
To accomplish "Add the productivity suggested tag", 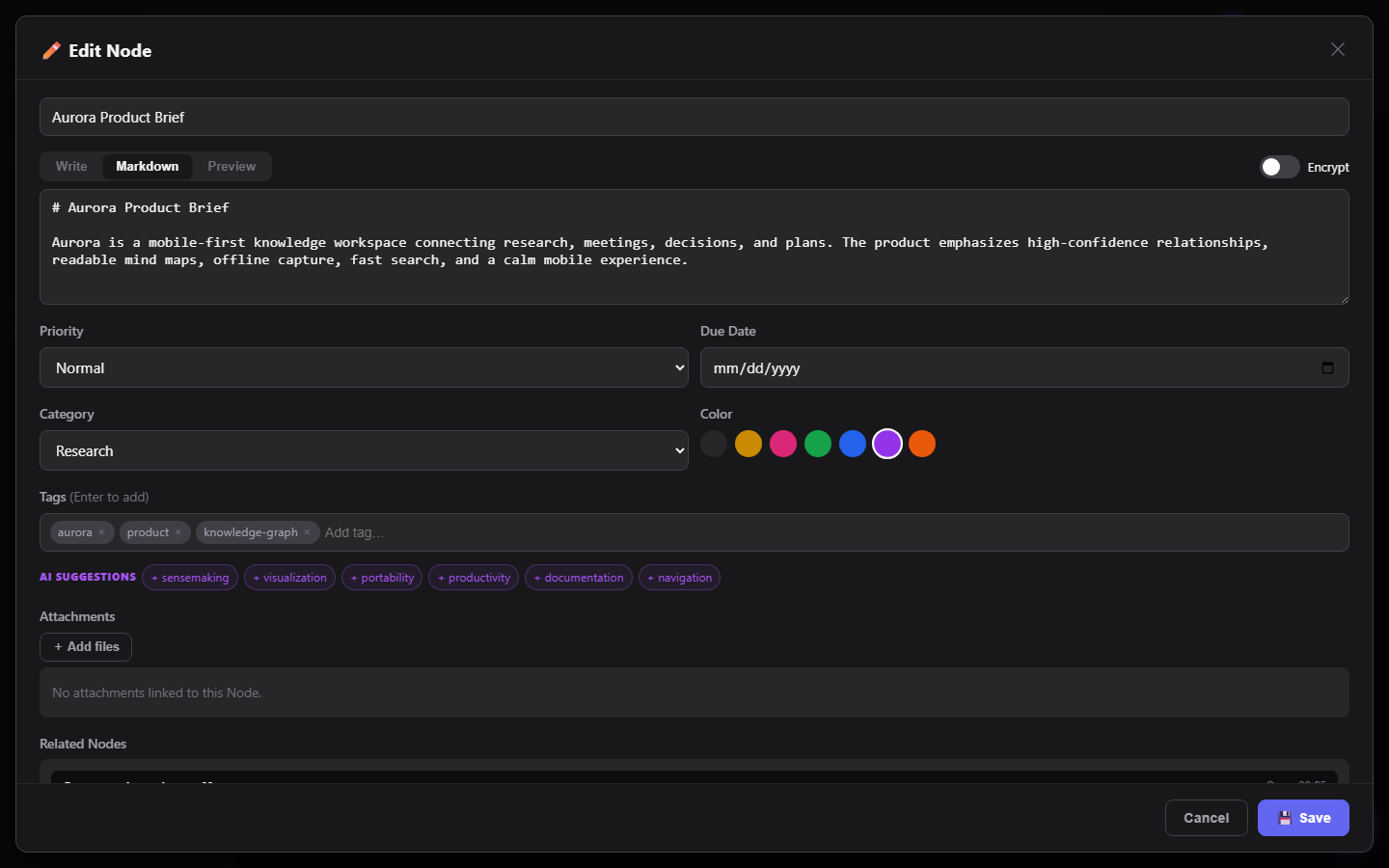I will point(474,578).
